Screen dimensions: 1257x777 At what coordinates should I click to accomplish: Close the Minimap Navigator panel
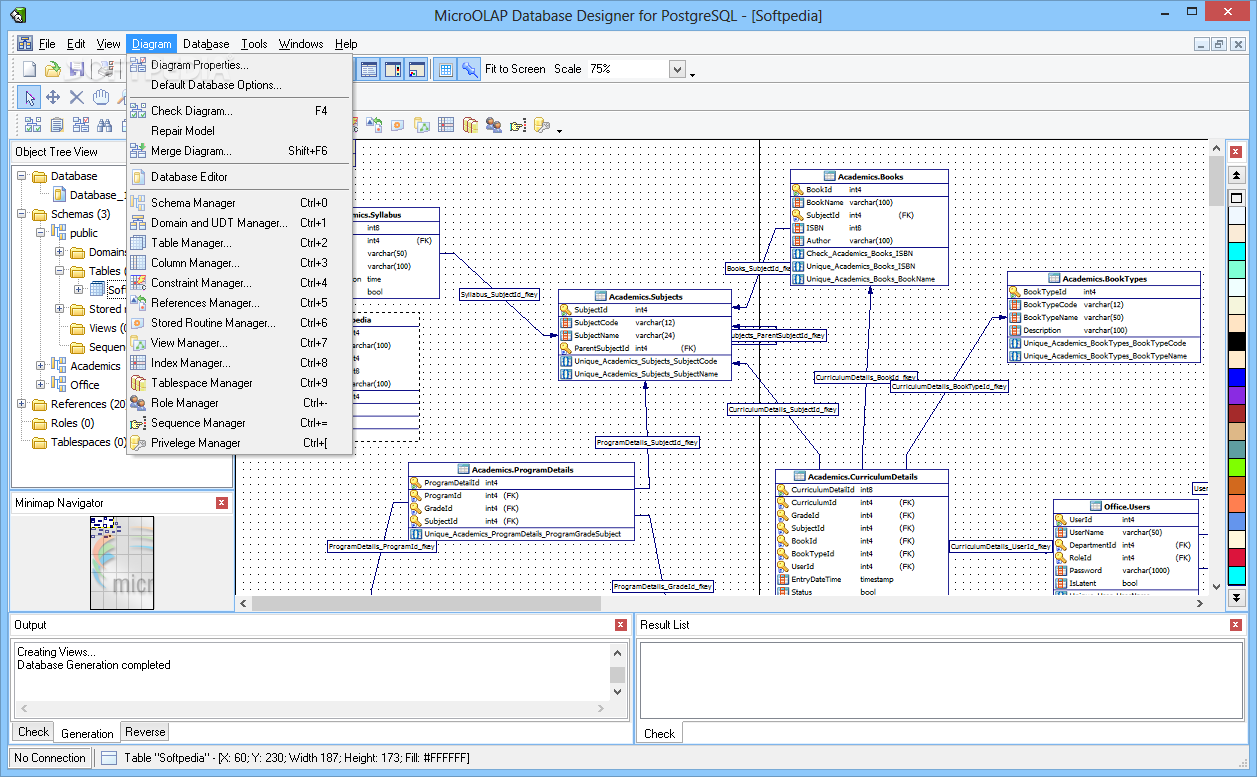(222, 503)
